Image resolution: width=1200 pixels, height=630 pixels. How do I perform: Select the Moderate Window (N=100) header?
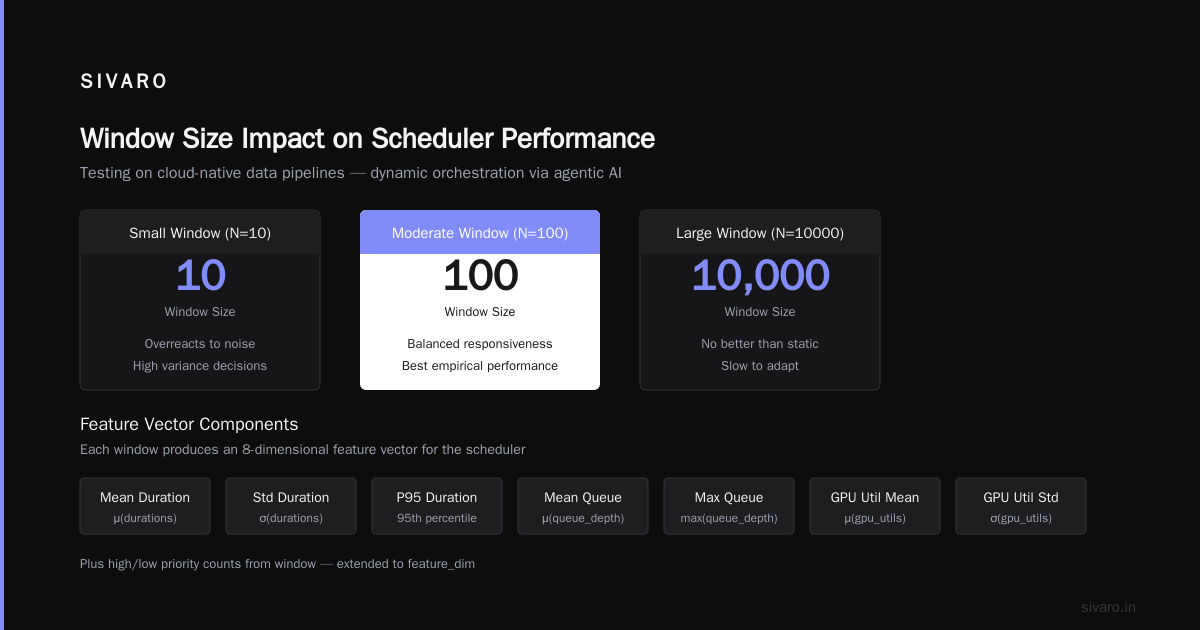coord(480,232)
